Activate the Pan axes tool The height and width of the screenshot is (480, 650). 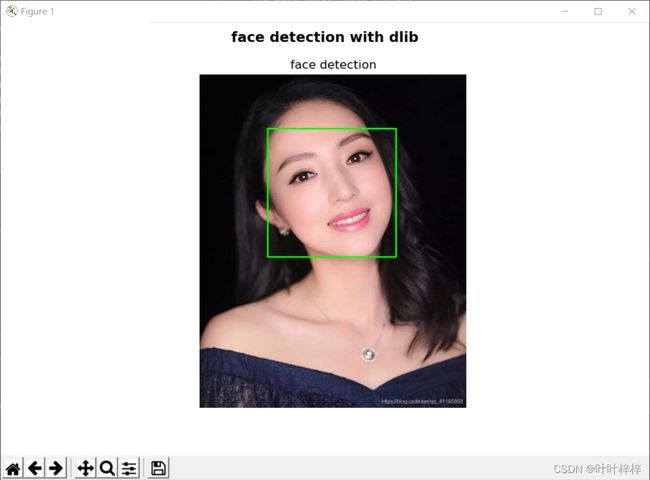[x=86, y=468]
